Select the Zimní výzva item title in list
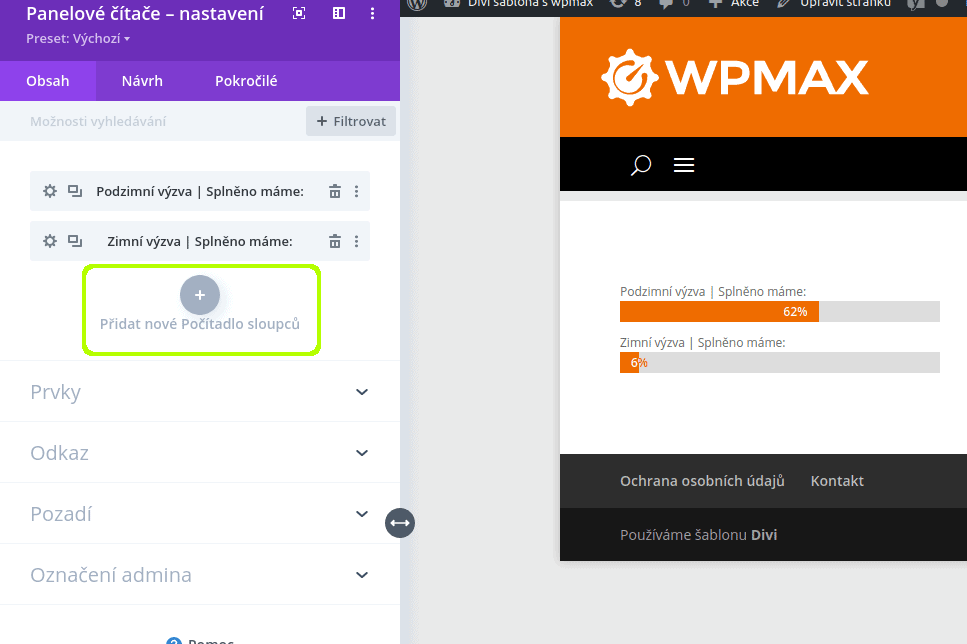This screenshot has height=644, width=967. point(200,241)
